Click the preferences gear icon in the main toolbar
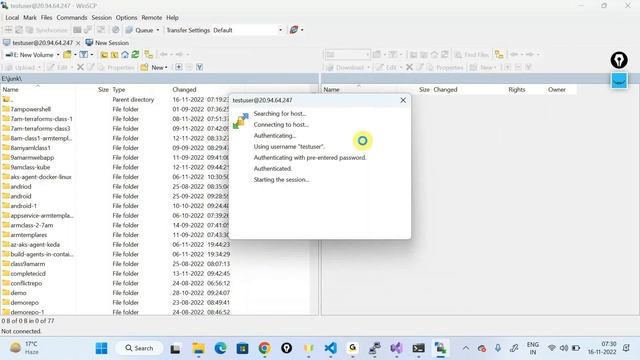 116,30
